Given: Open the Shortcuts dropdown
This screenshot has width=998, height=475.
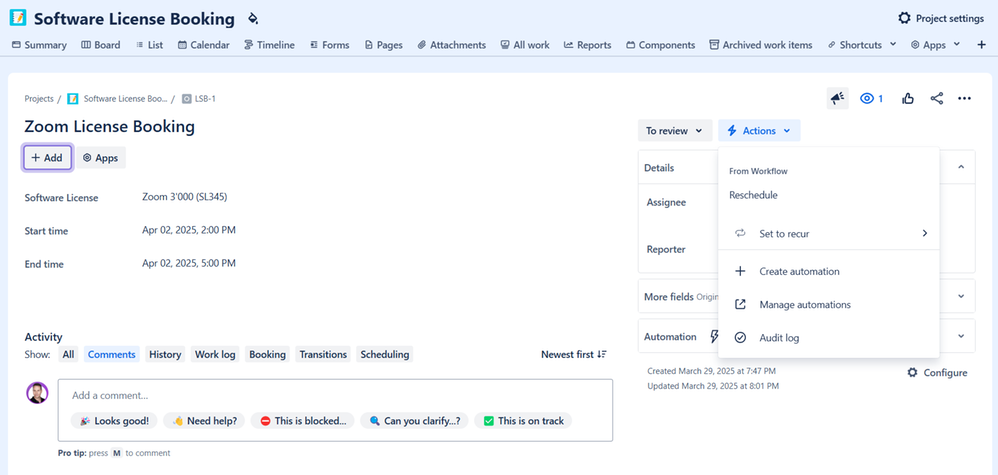Looking at the screenshot, I should point(862,45).
